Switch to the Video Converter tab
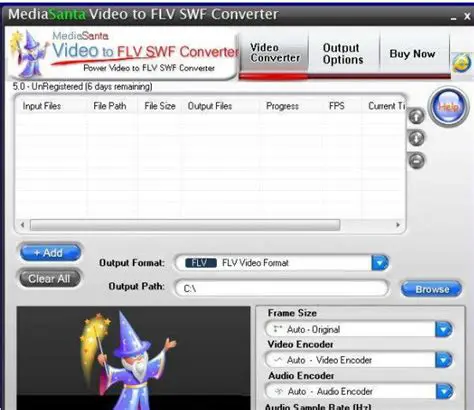Screen dimensions: 474x410 click(275, 53)
